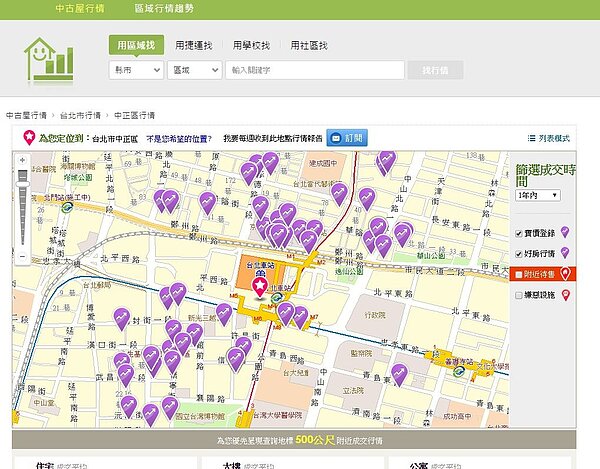The width and height of the screenshot is (600, 469).
Task: Click the 行政院 building on map
Action: (375, 315)
